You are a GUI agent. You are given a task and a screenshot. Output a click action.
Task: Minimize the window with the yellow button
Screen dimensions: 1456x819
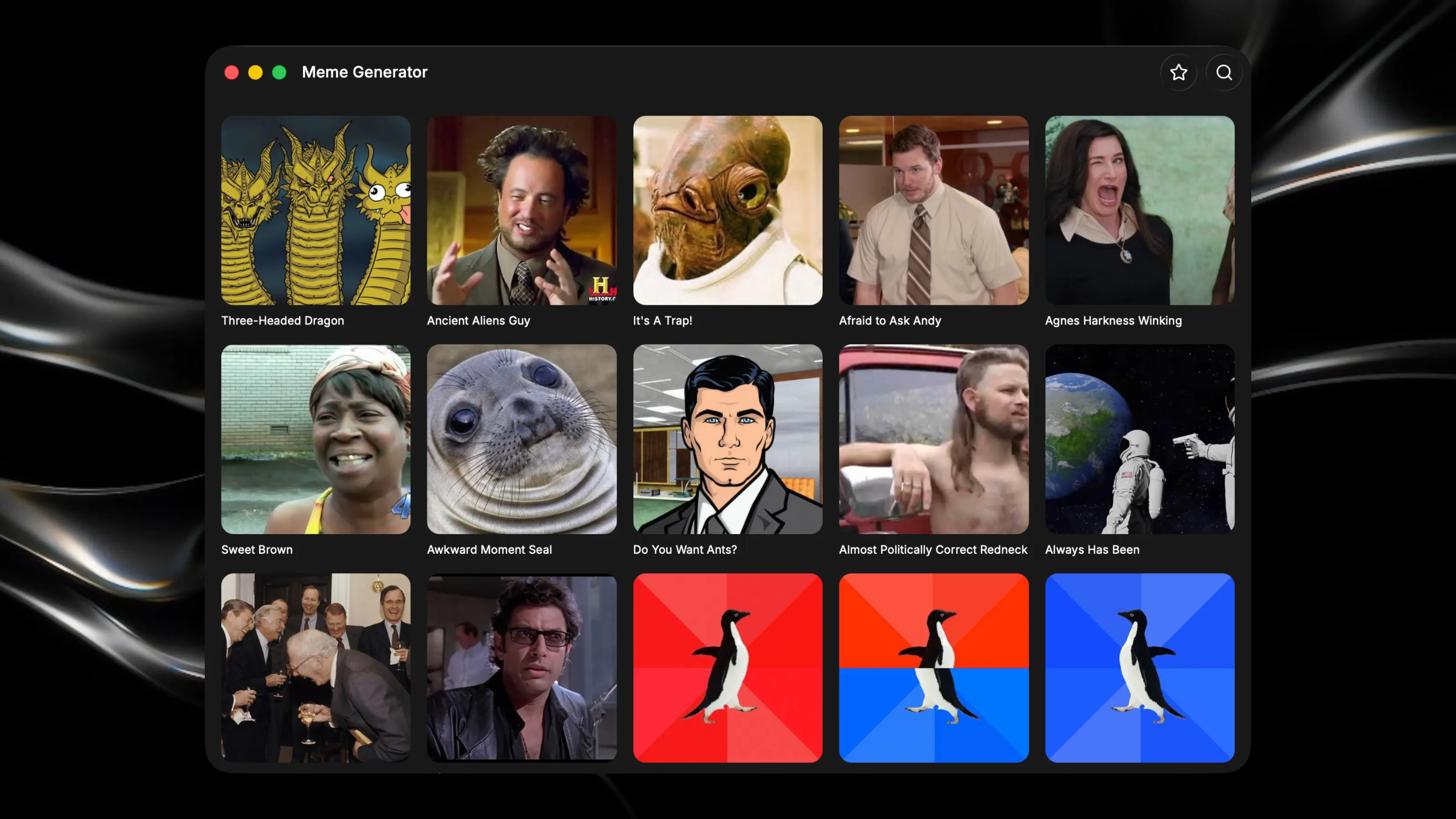pyautogui.click(x=255, y=72)
